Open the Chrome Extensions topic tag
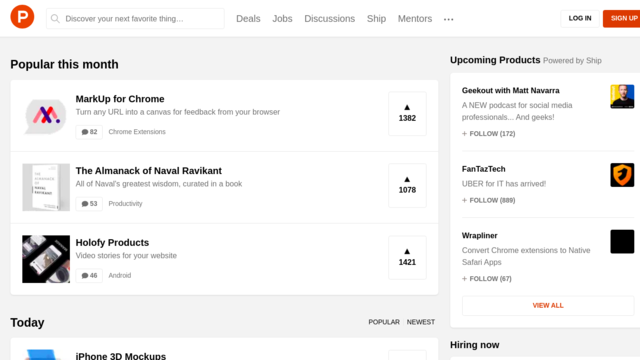This screenshot has width=640, height=360. [x=137, y=132]
